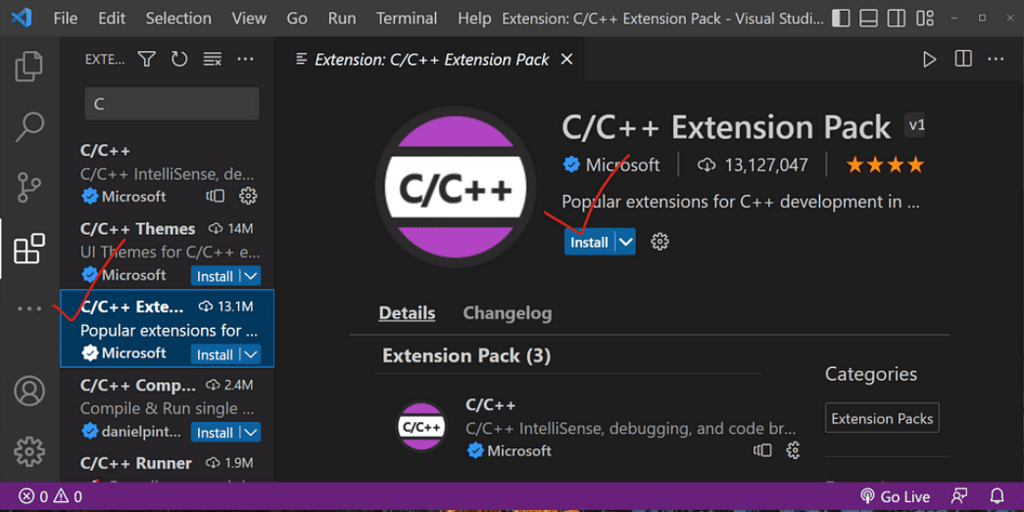
Task: Open Install dropdown for C/C++ Compile Run
Action: (x=251, y=432)
